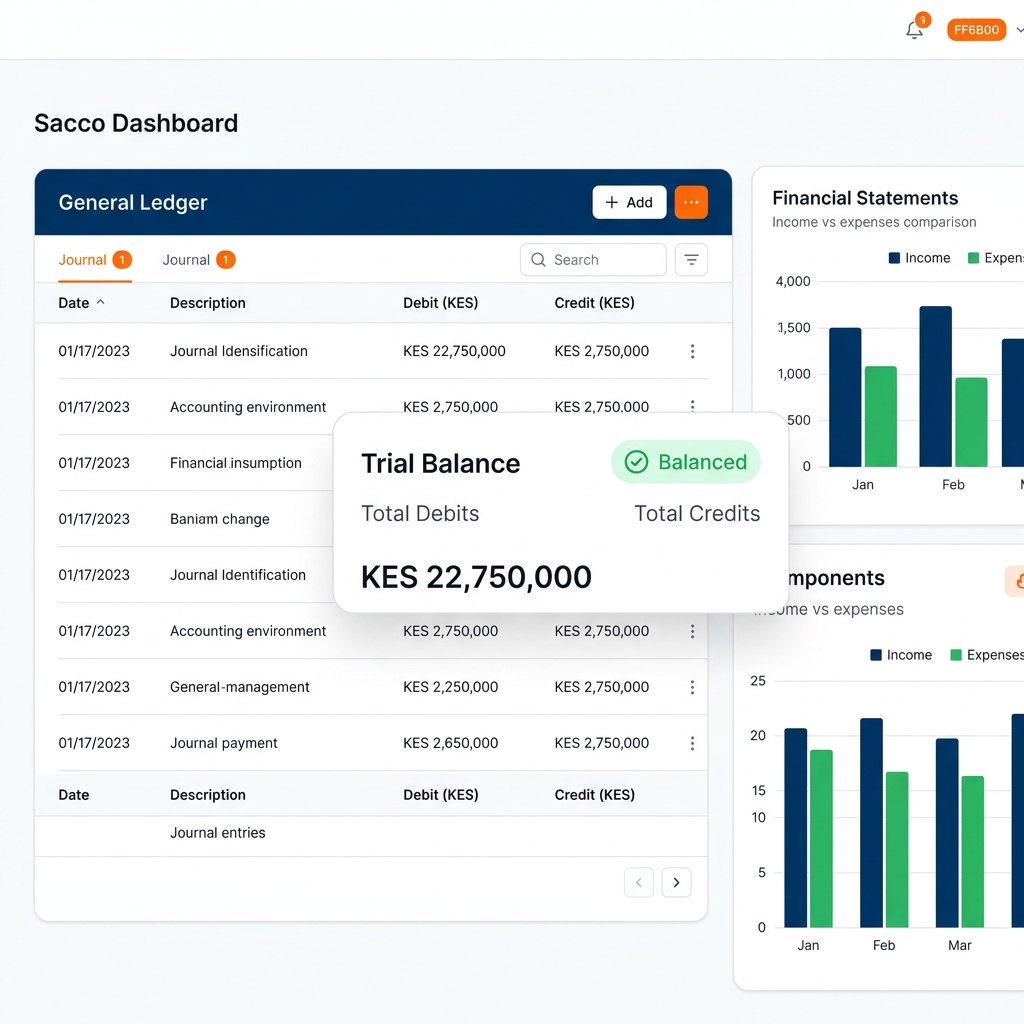Click Journal Idensification description cell

tap(238, 351)
